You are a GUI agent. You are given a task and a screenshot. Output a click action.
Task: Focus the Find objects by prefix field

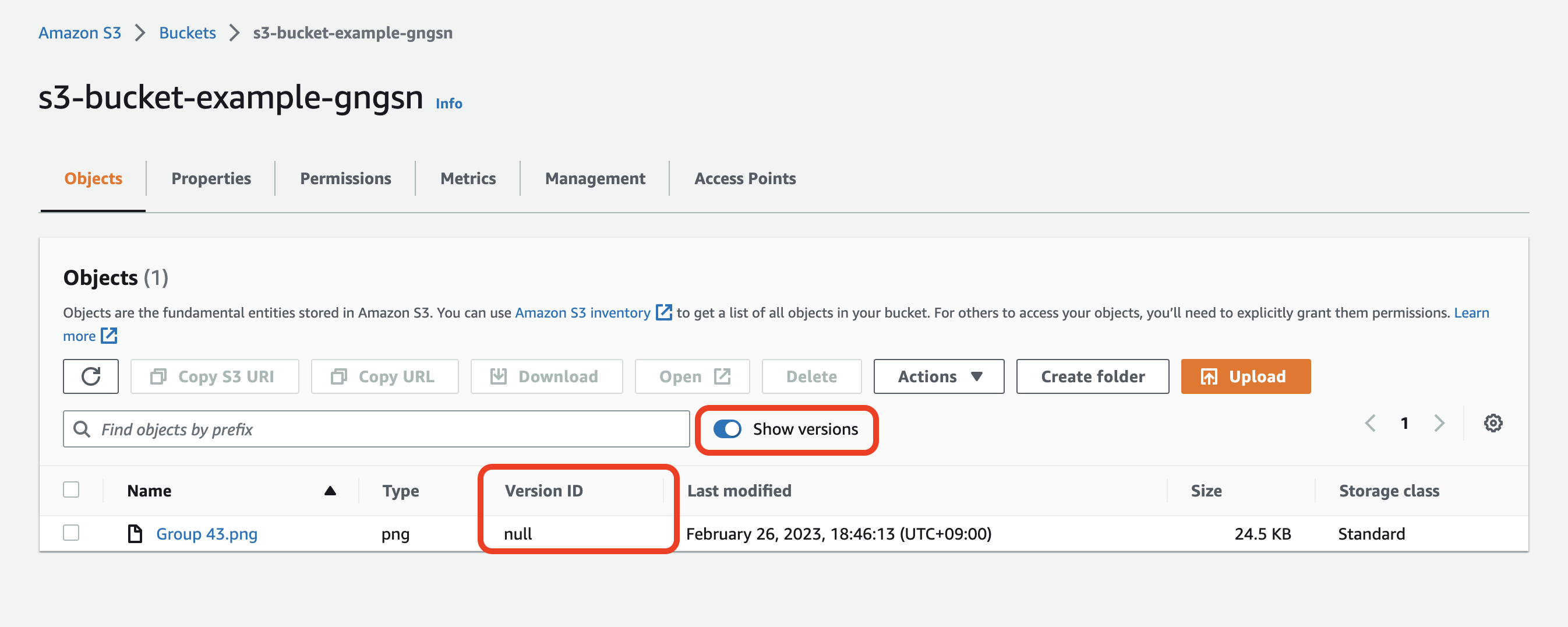376,429
